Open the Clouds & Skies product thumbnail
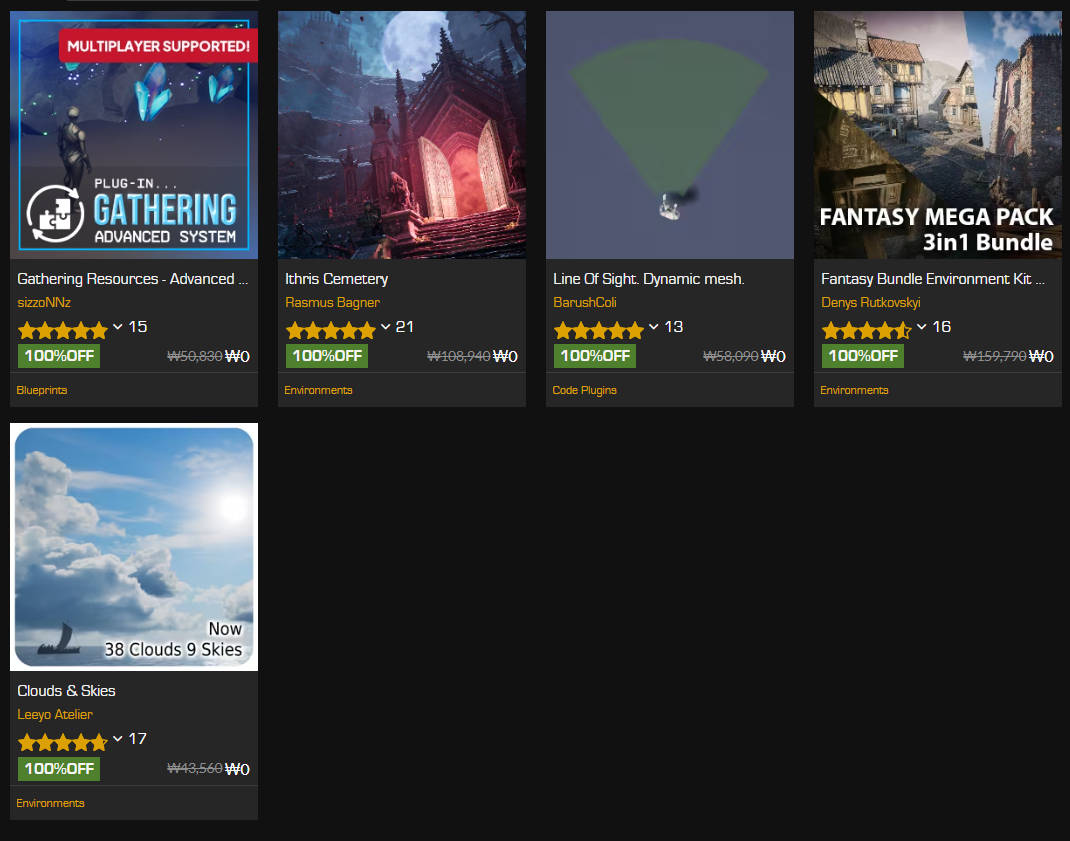The height and width of the screenshot is (841, 1070). pyautogui.click(x=134, y=547)
